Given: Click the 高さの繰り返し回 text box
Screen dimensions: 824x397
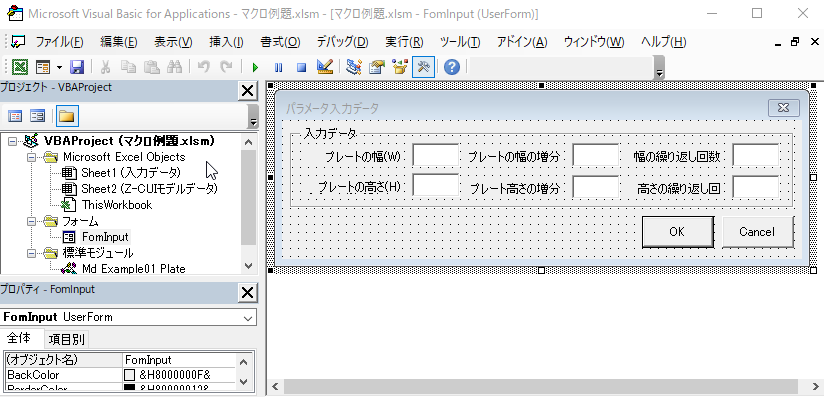Looking at the screenshot, I should pos(755,187).
